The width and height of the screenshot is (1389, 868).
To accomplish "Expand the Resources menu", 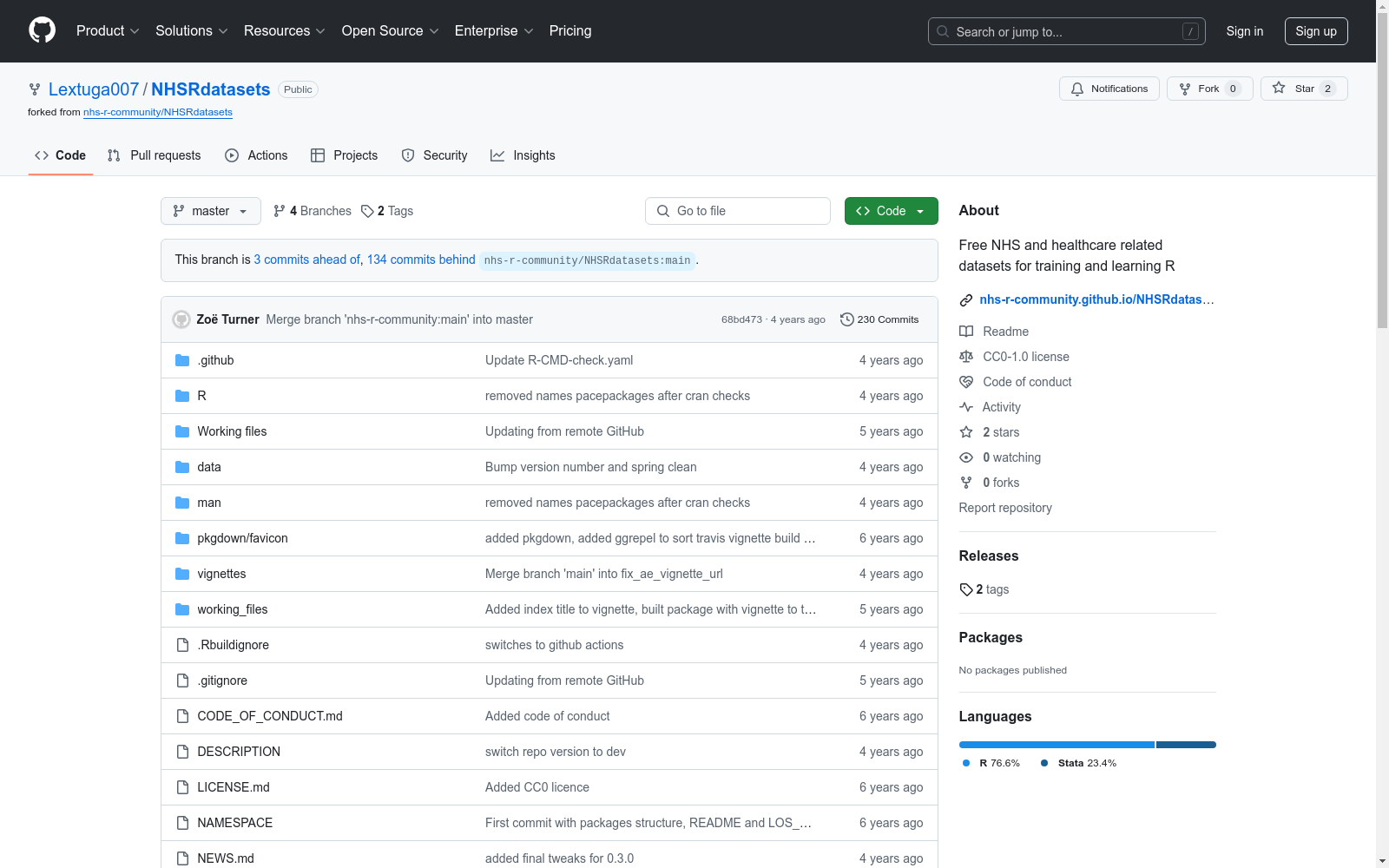I will point(285,30).
